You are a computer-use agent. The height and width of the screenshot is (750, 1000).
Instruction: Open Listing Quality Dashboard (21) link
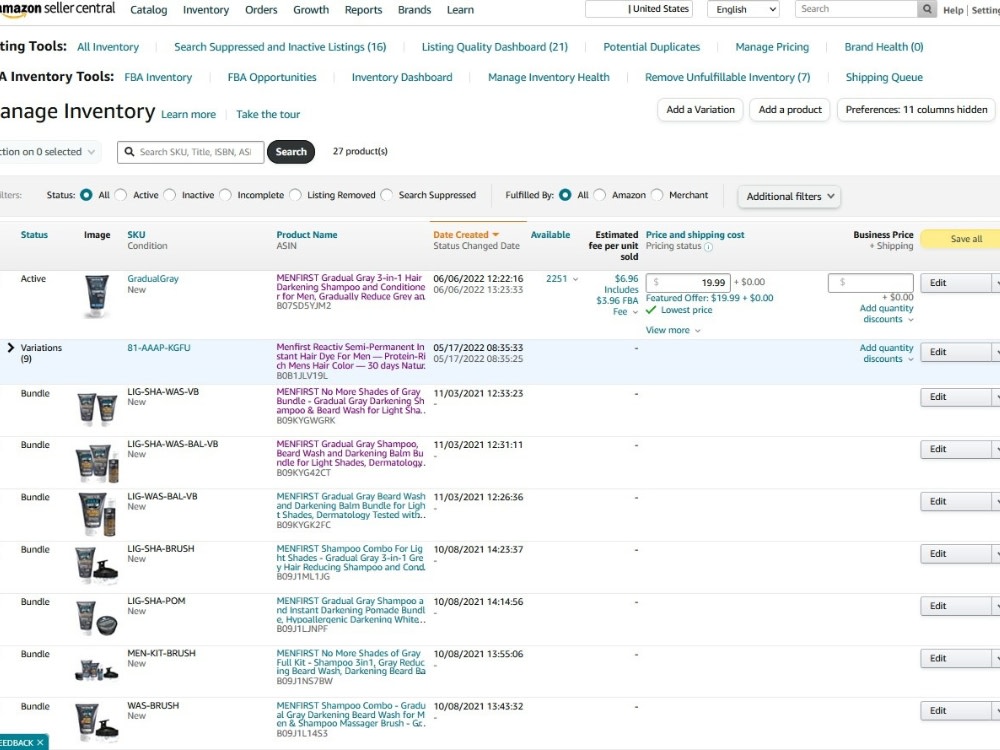(x=495, y=47)
